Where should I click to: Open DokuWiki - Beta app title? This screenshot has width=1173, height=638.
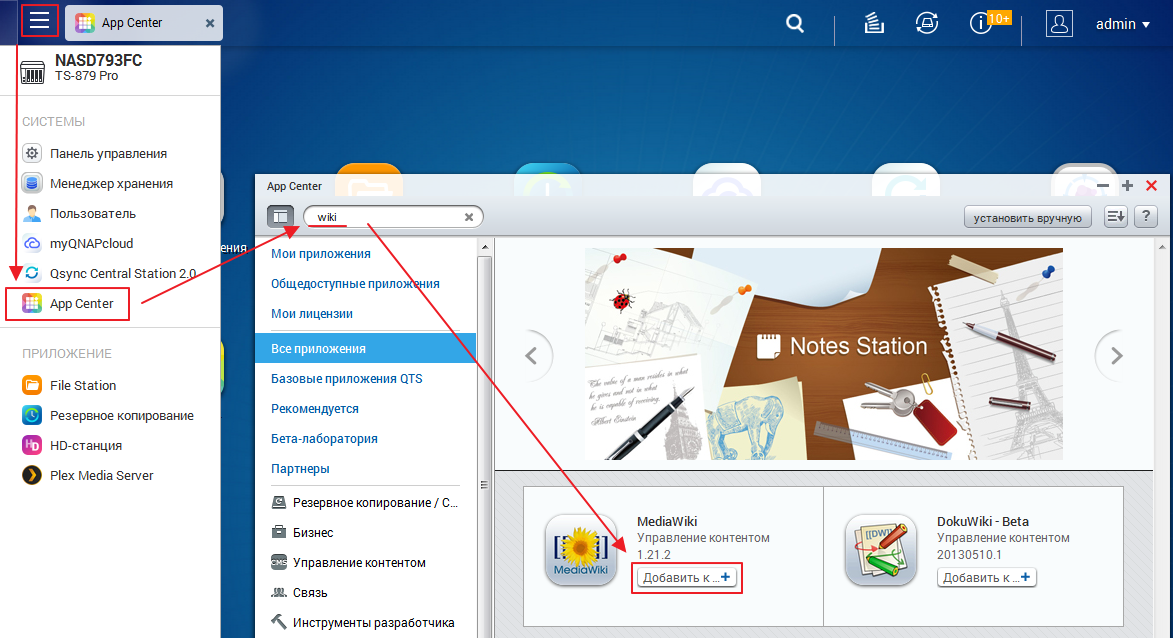coord(983,521)
